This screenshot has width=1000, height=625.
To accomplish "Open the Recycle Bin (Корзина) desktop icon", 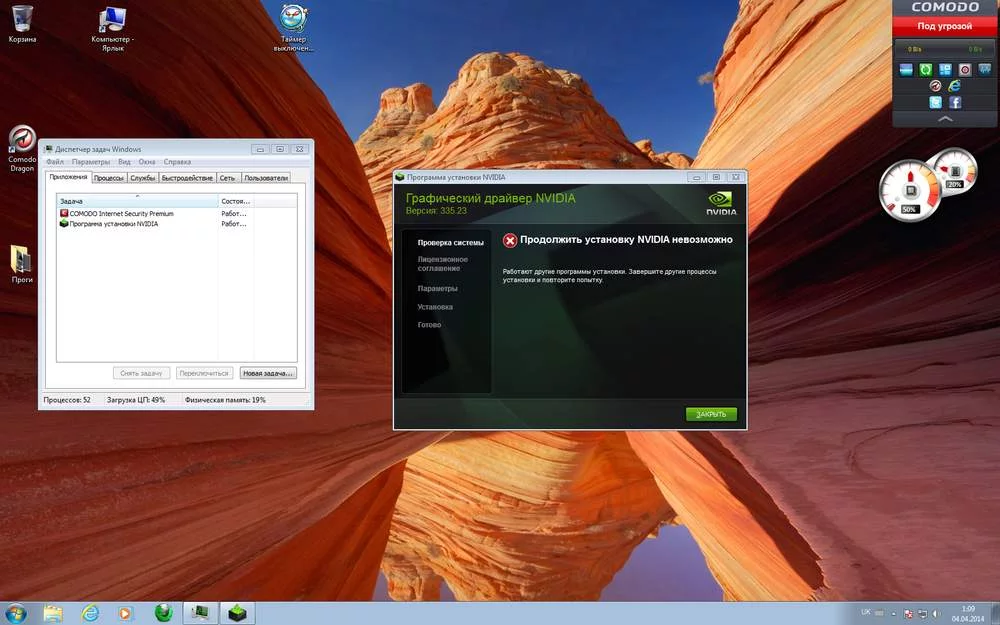I will 22,24.
